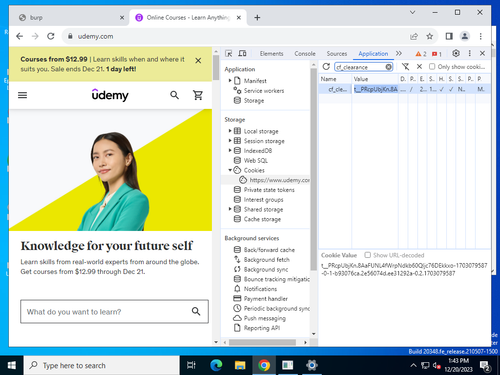Select the Application tab
500x375 pixels.
(x=373, y=54)
